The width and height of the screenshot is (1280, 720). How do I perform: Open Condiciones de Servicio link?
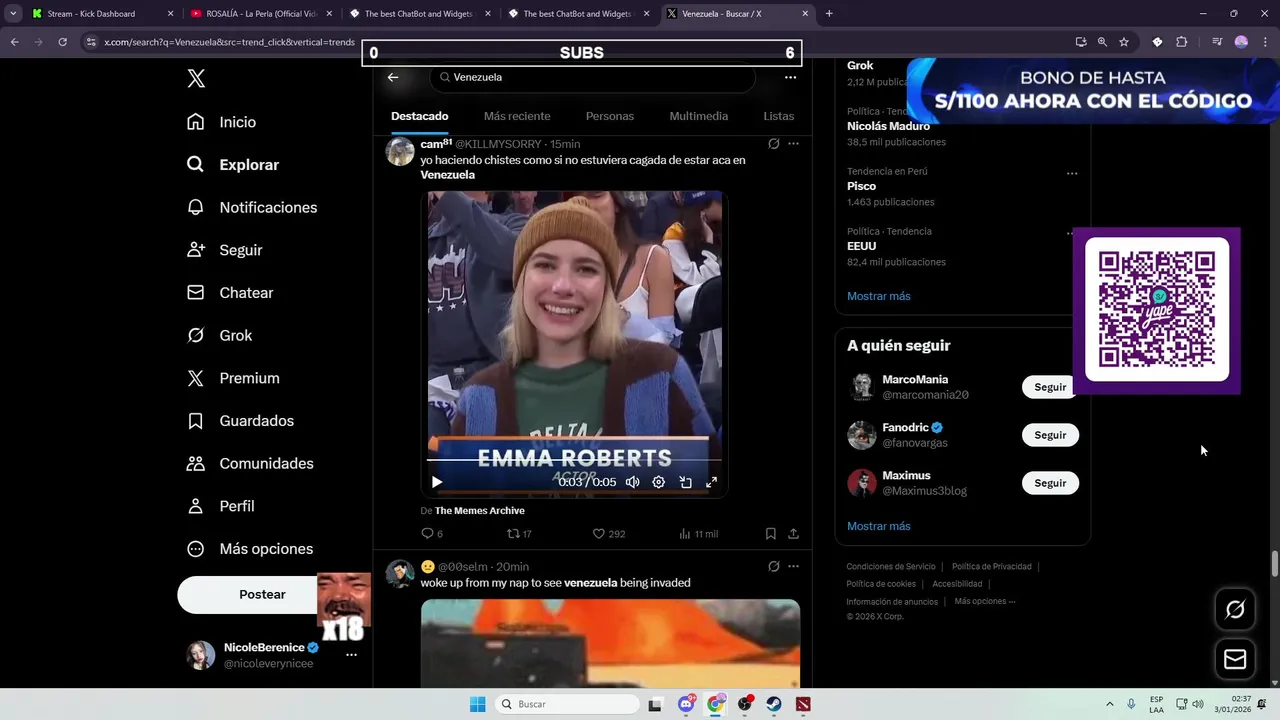pyautogui.click(x=891, y=567)
